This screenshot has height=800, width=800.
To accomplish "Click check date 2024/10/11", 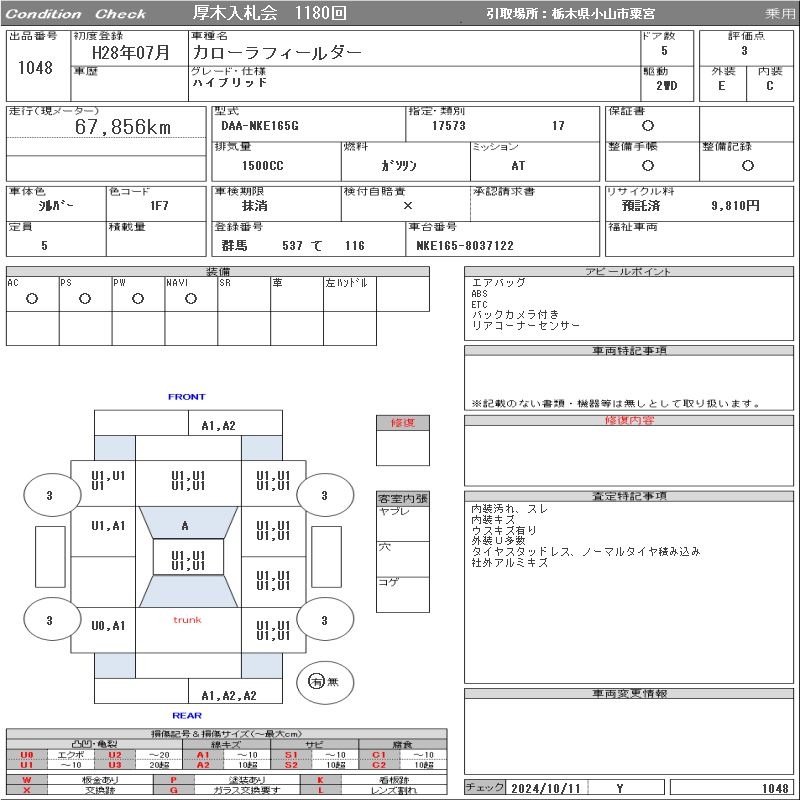I will [546, 788].
